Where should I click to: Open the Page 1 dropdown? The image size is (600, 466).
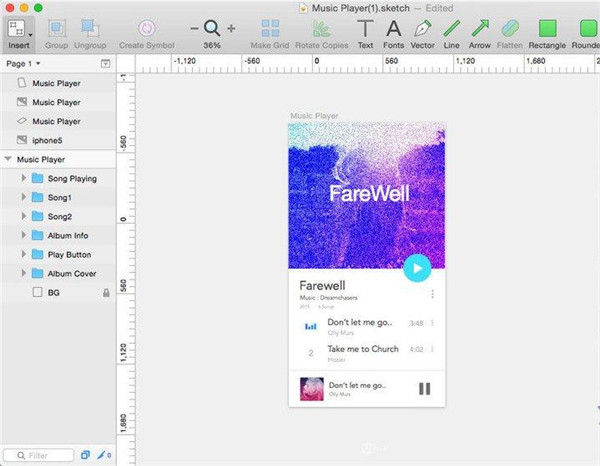tap(24, 64)
